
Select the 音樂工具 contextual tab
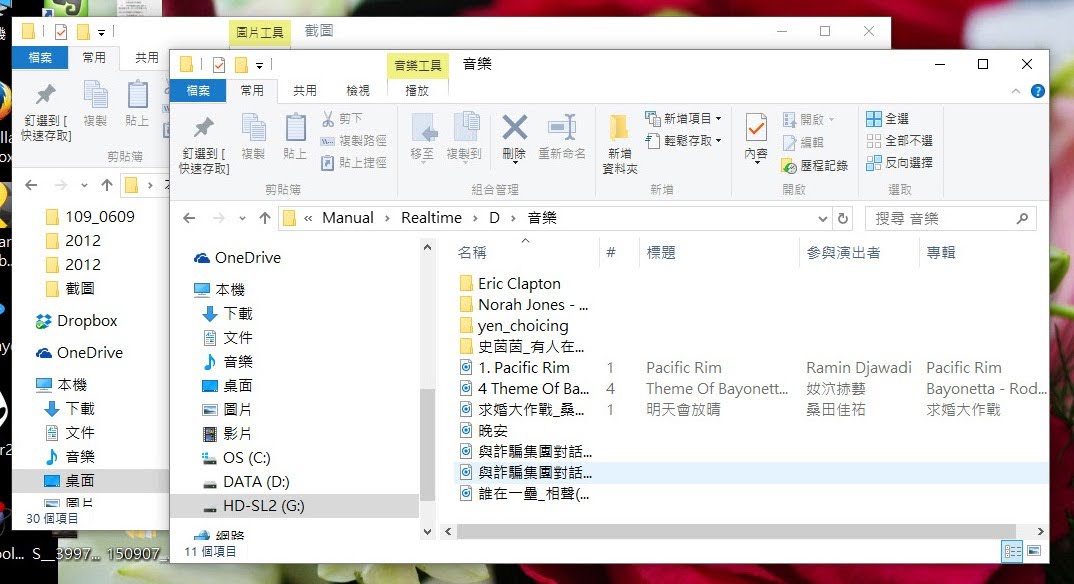[x=418, y=66]
